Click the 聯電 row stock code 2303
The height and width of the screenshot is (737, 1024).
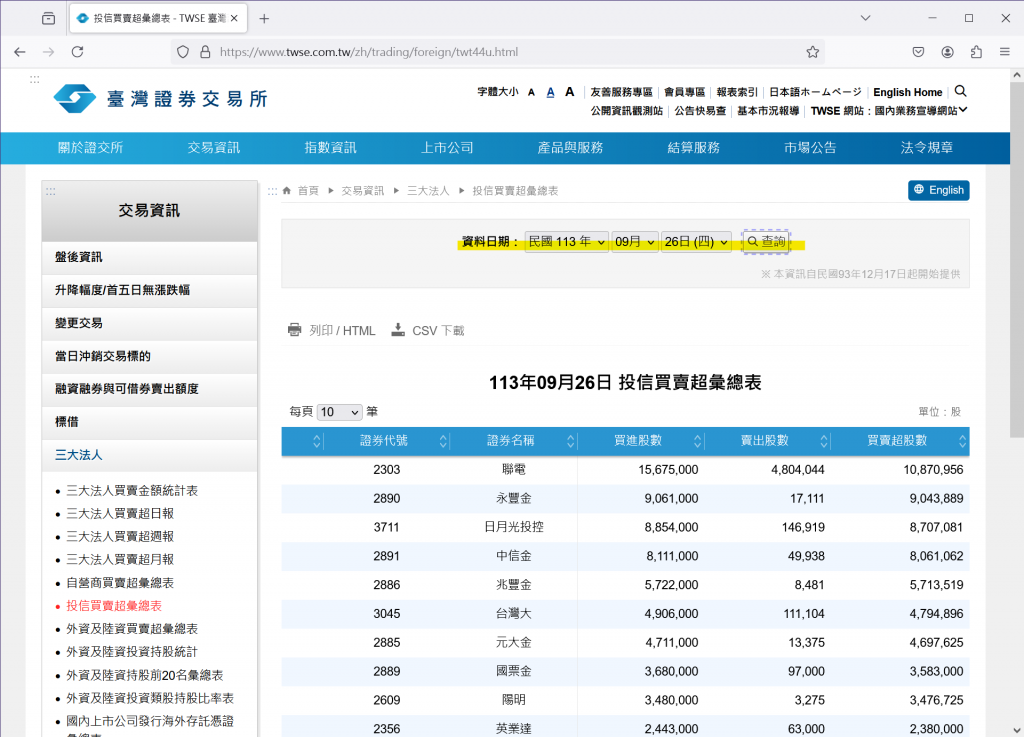[387, 470]
